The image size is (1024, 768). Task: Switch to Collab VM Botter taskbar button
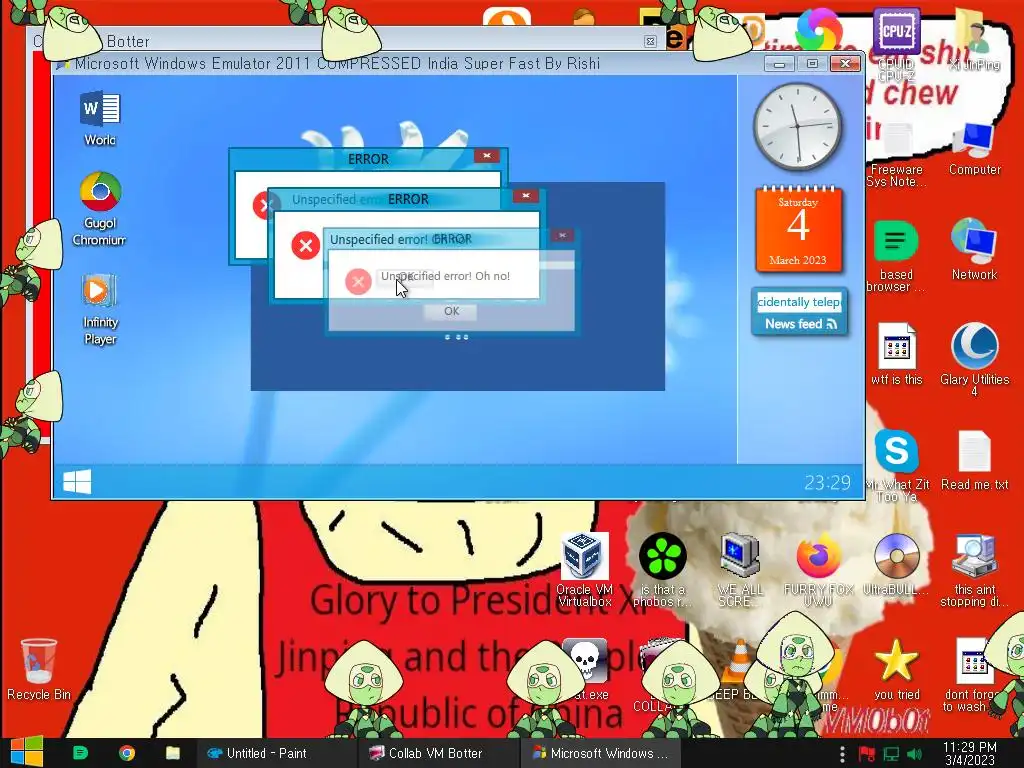point(438,753)
